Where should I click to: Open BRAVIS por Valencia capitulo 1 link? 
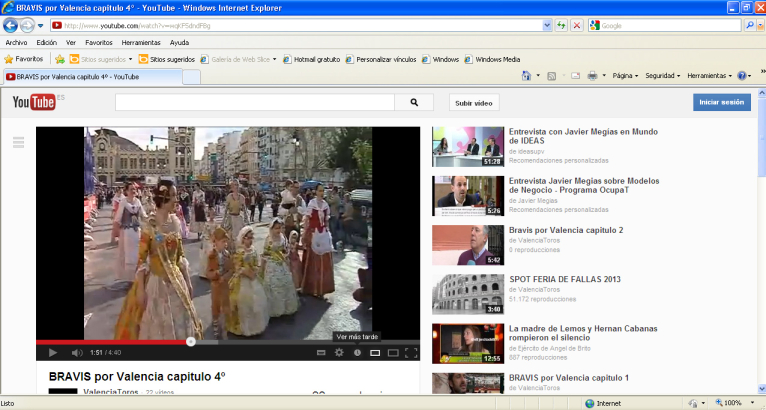[x=569, y=378]
